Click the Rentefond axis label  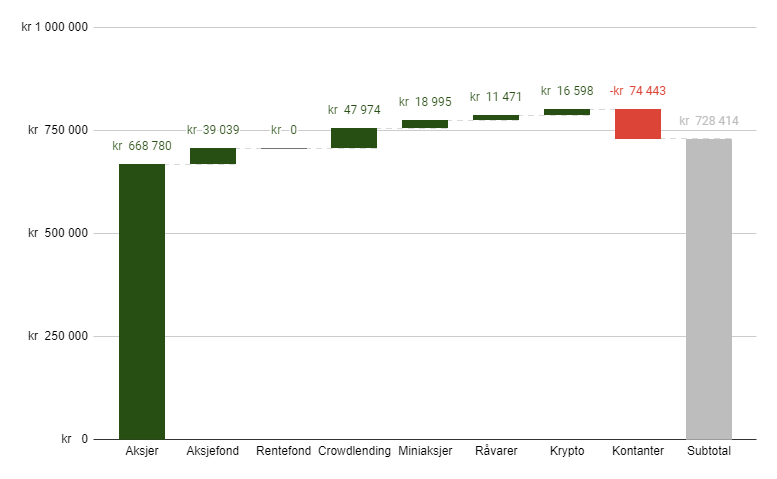(283, 451)
